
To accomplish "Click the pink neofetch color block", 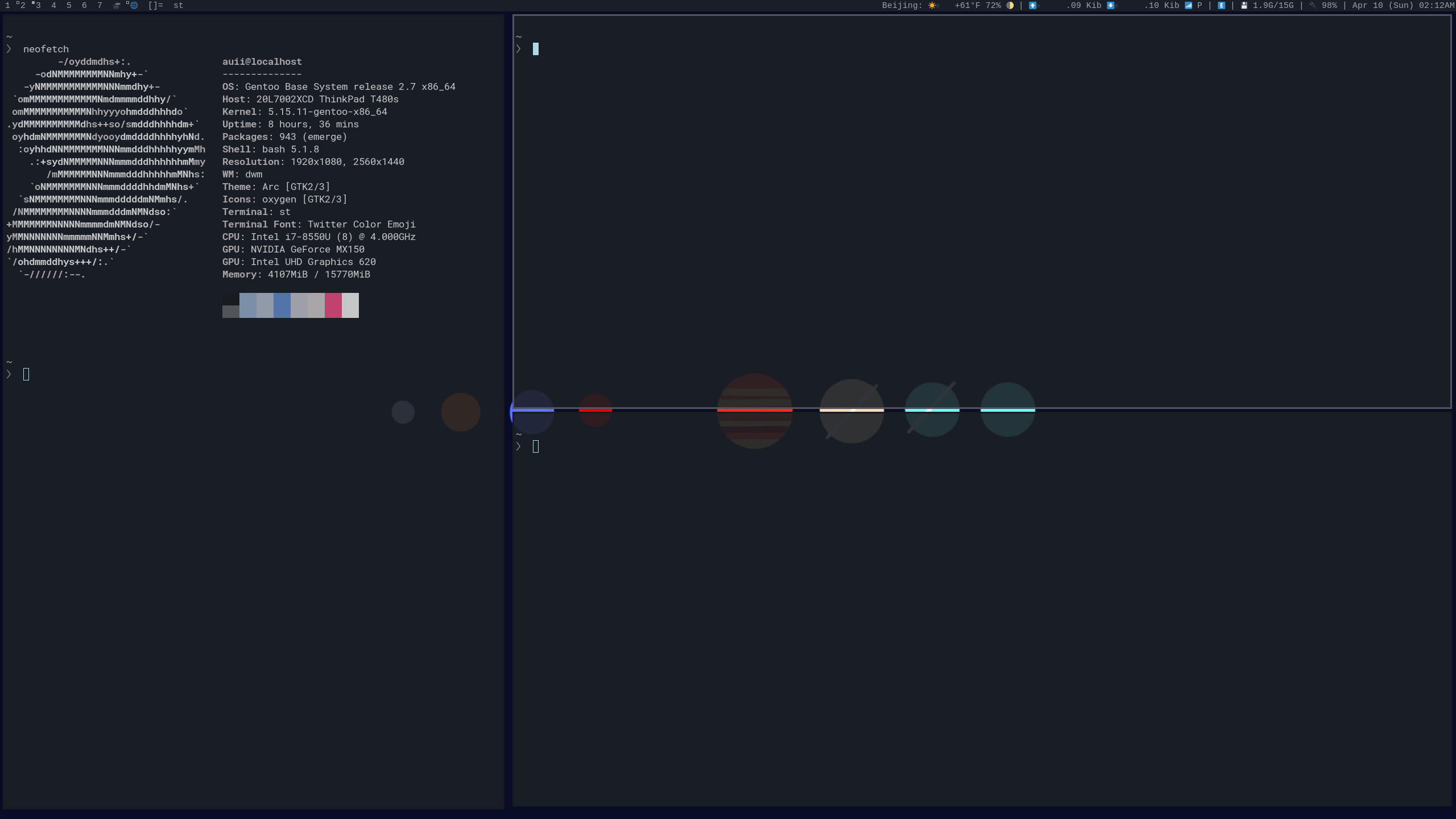I will [333, 305].
